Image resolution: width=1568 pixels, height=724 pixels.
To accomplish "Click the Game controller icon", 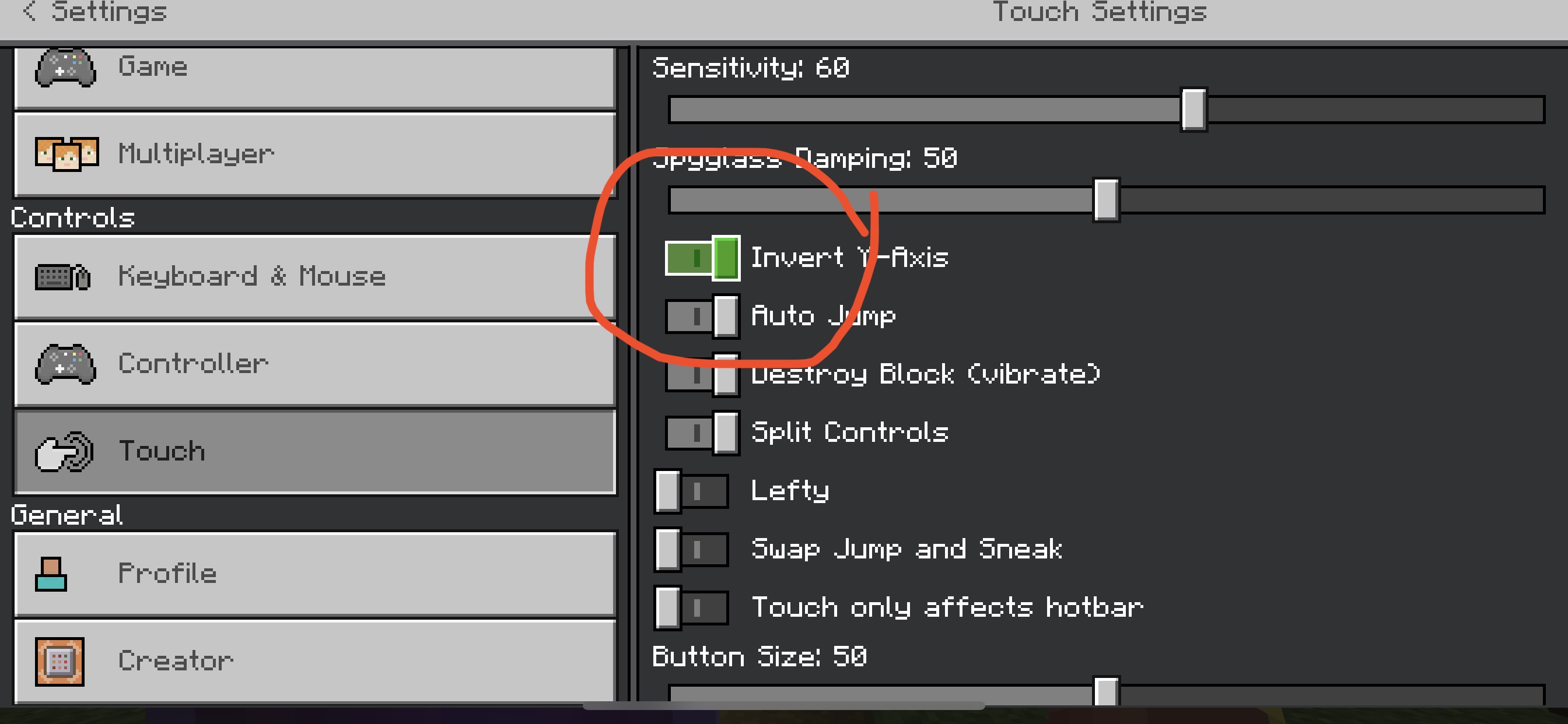I will click(65, 68).
